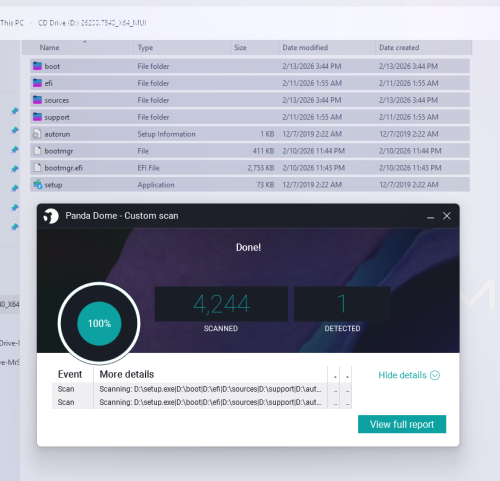Click CD Drive (D:) breadcrumb segment
The height and width of the screenshot is (481, 500).
[x=92, y=23]
